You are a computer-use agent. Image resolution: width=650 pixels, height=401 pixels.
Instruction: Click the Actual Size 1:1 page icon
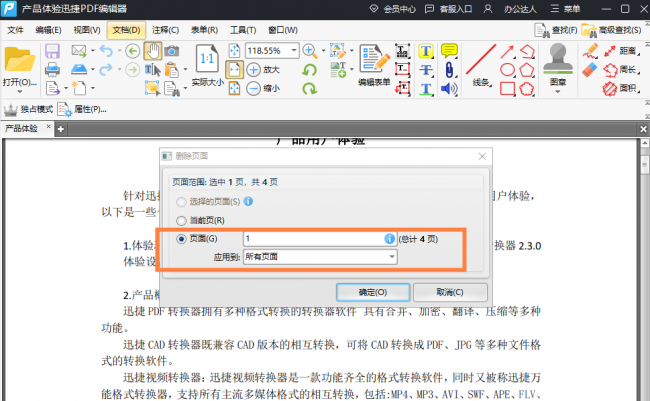[207, 59]
